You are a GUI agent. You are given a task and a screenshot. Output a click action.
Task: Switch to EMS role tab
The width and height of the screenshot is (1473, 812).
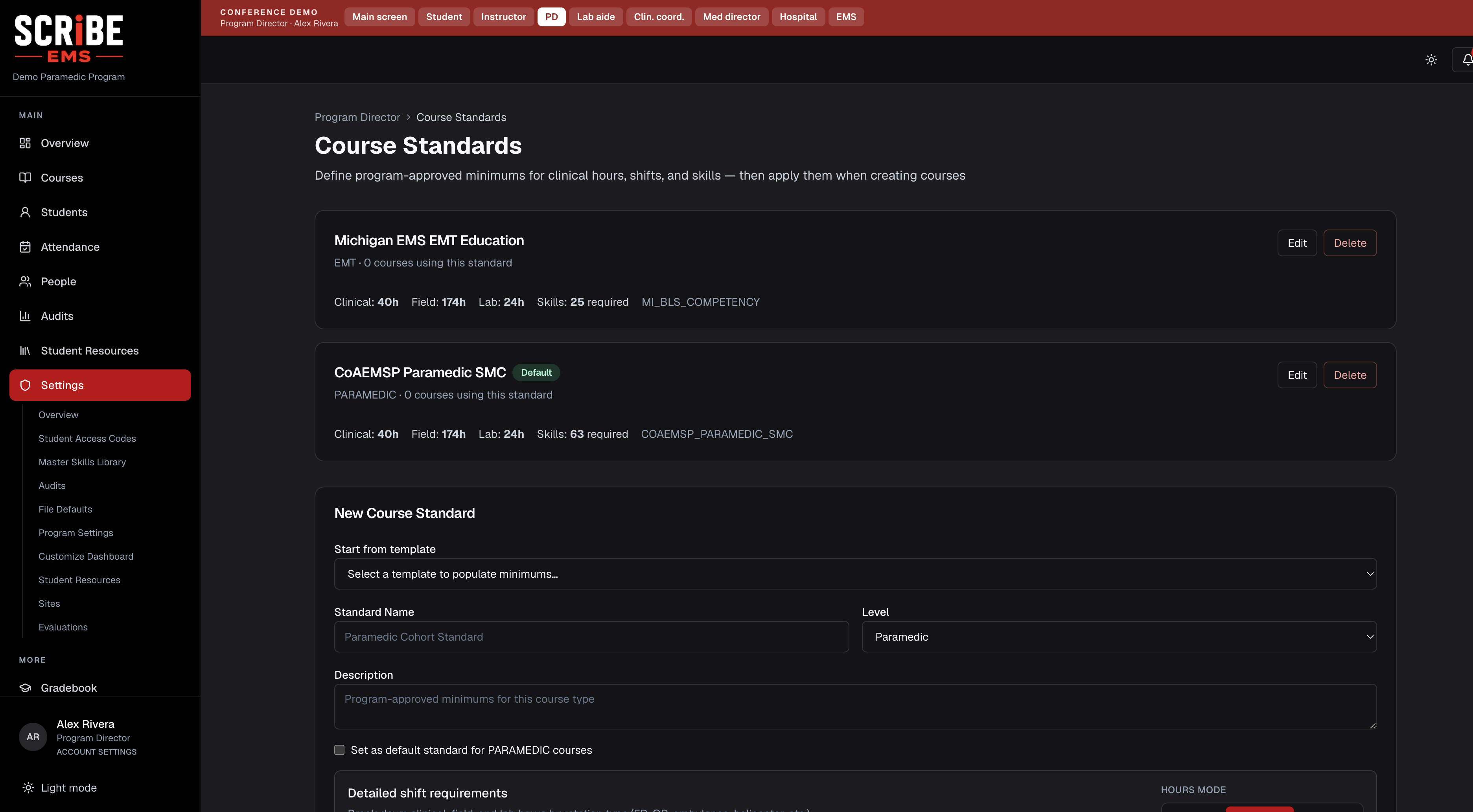(x=846, y=17)
